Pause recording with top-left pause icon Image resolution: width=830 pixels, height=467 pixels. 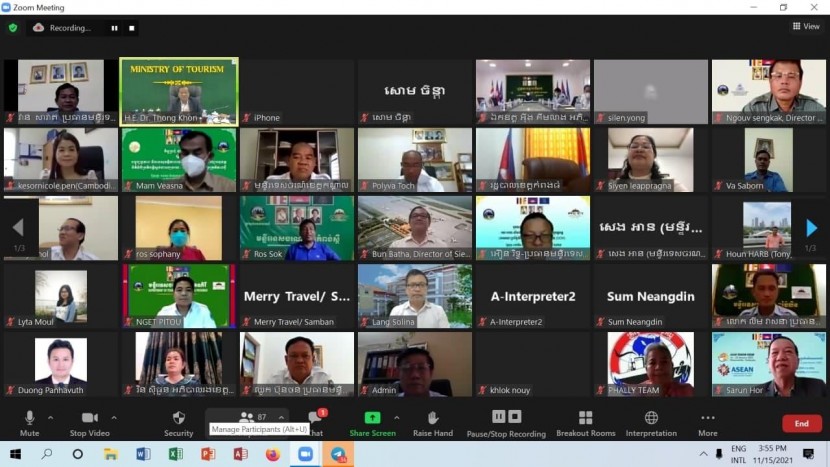[114, 28]
